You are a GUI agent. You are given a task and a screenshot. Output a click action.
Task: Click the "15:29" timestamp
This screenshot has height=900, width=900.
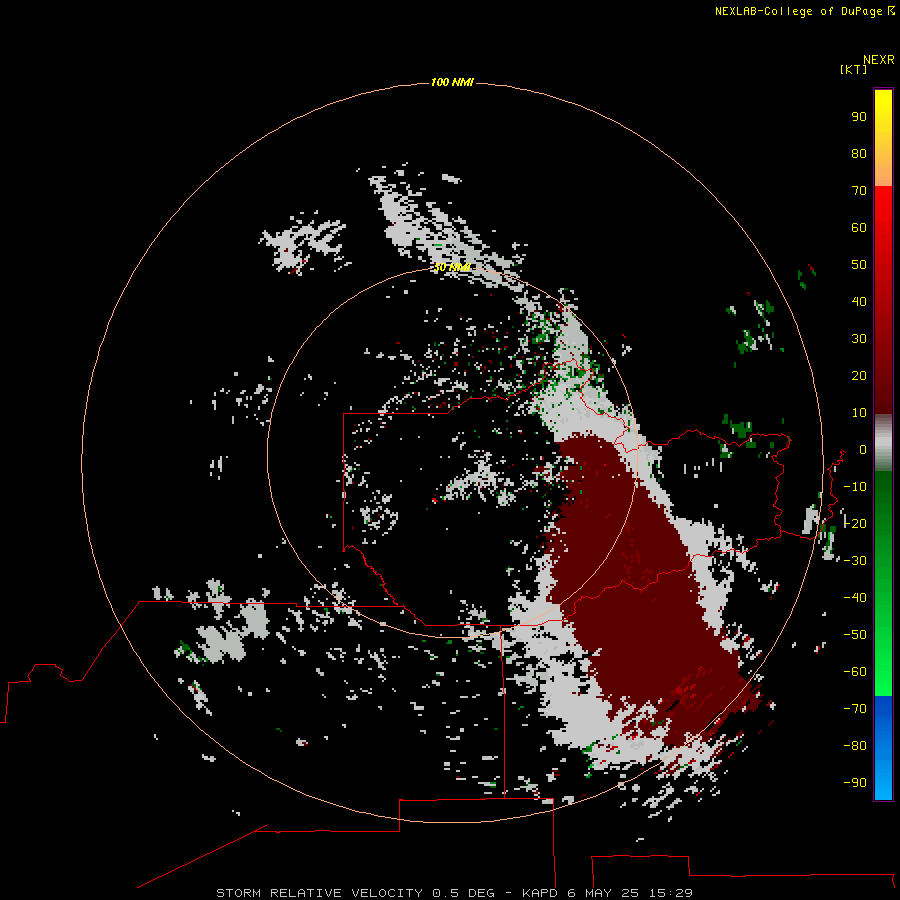pos(670,893)
